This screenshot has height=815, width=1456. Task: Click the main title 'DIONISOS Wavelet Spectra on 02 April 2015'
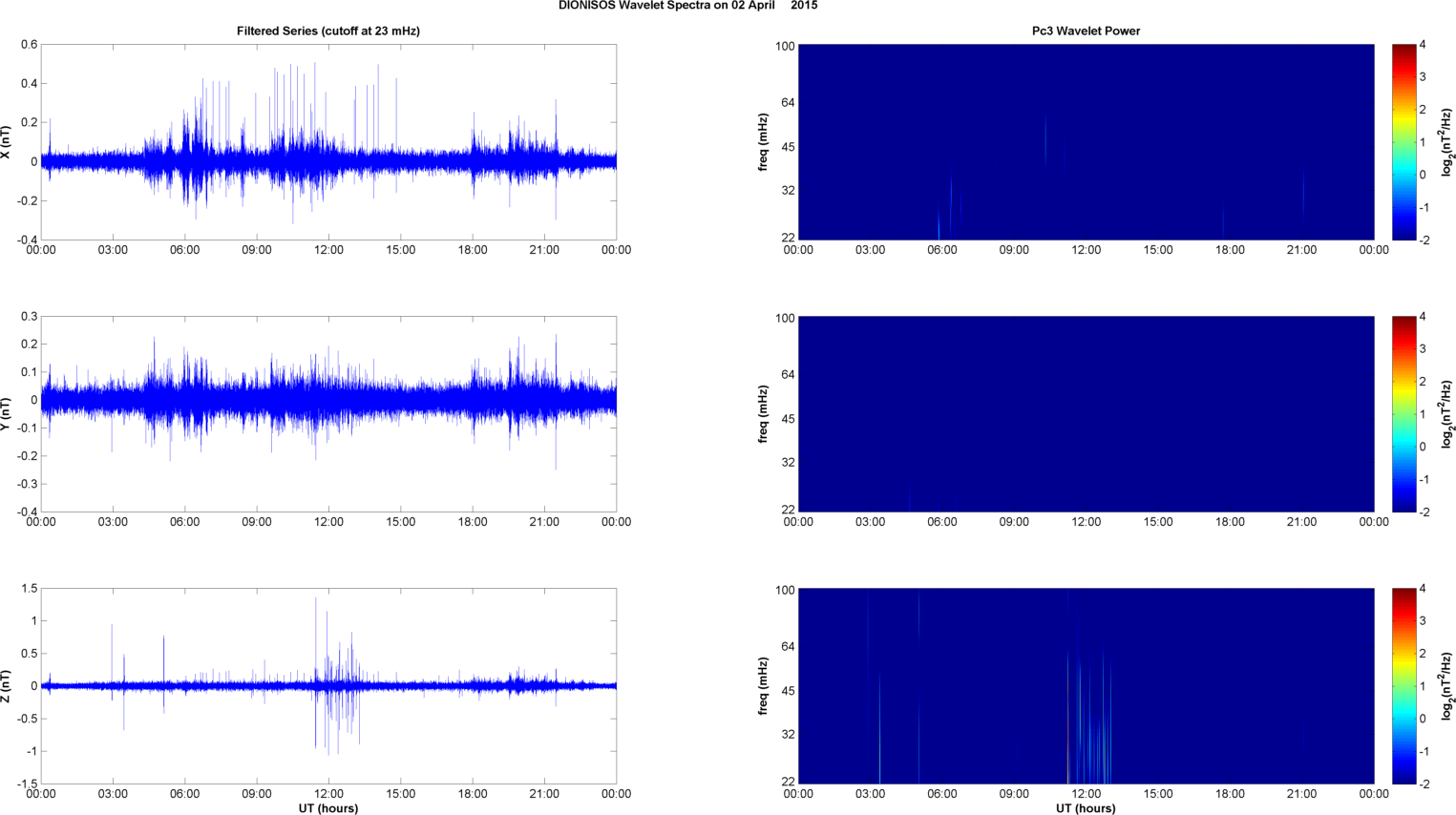click(687, 6)
